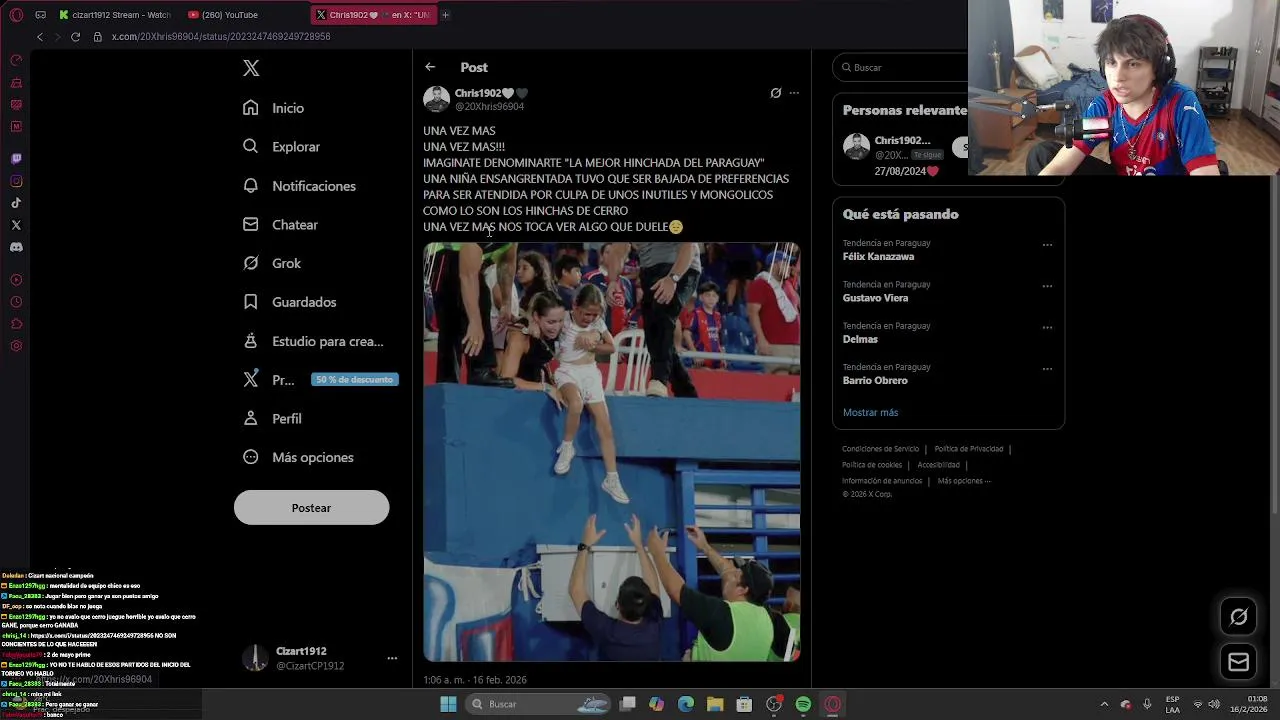Show hidden system tray icons
The width and height of the screenshot is (1280, 720).
1104,704
